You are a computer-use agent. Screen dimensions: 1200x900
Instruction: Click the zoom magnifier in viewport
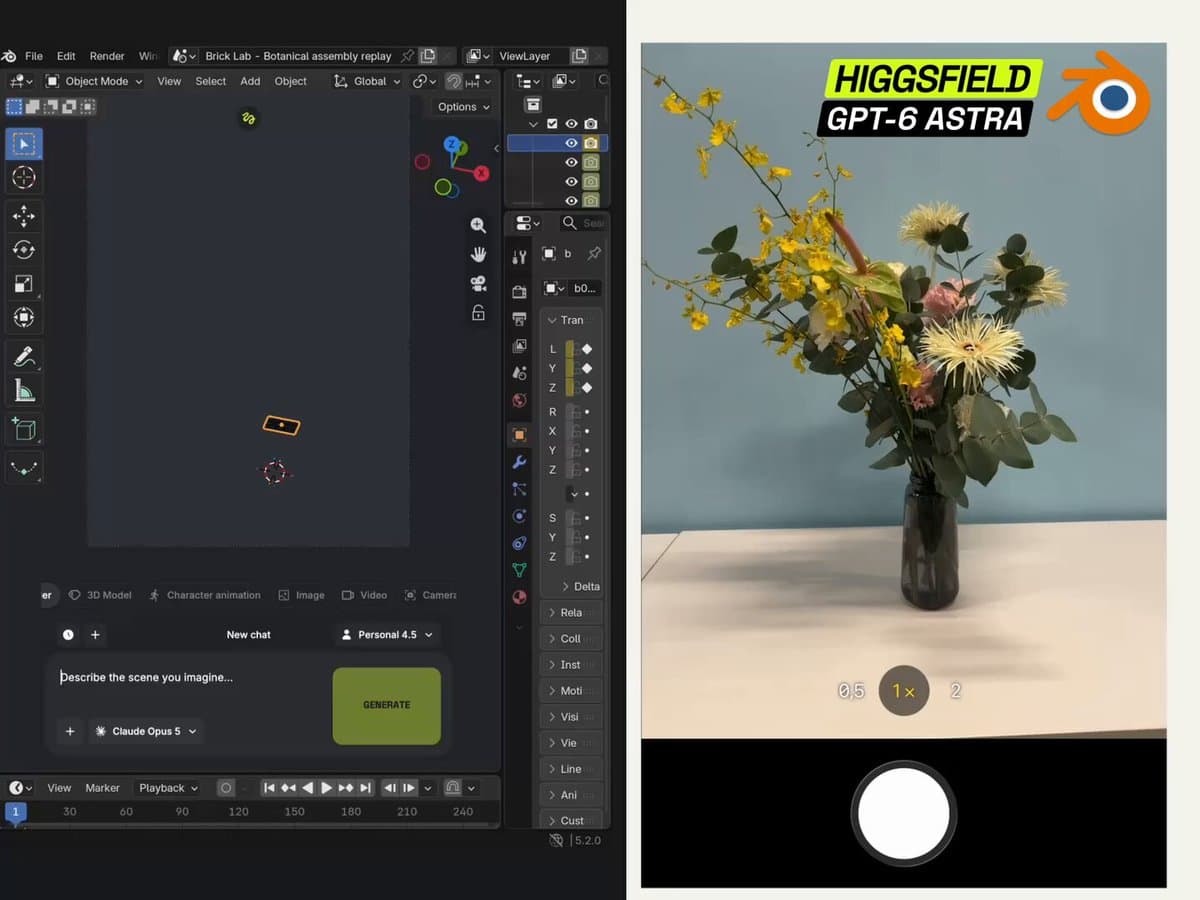(478, 226)
